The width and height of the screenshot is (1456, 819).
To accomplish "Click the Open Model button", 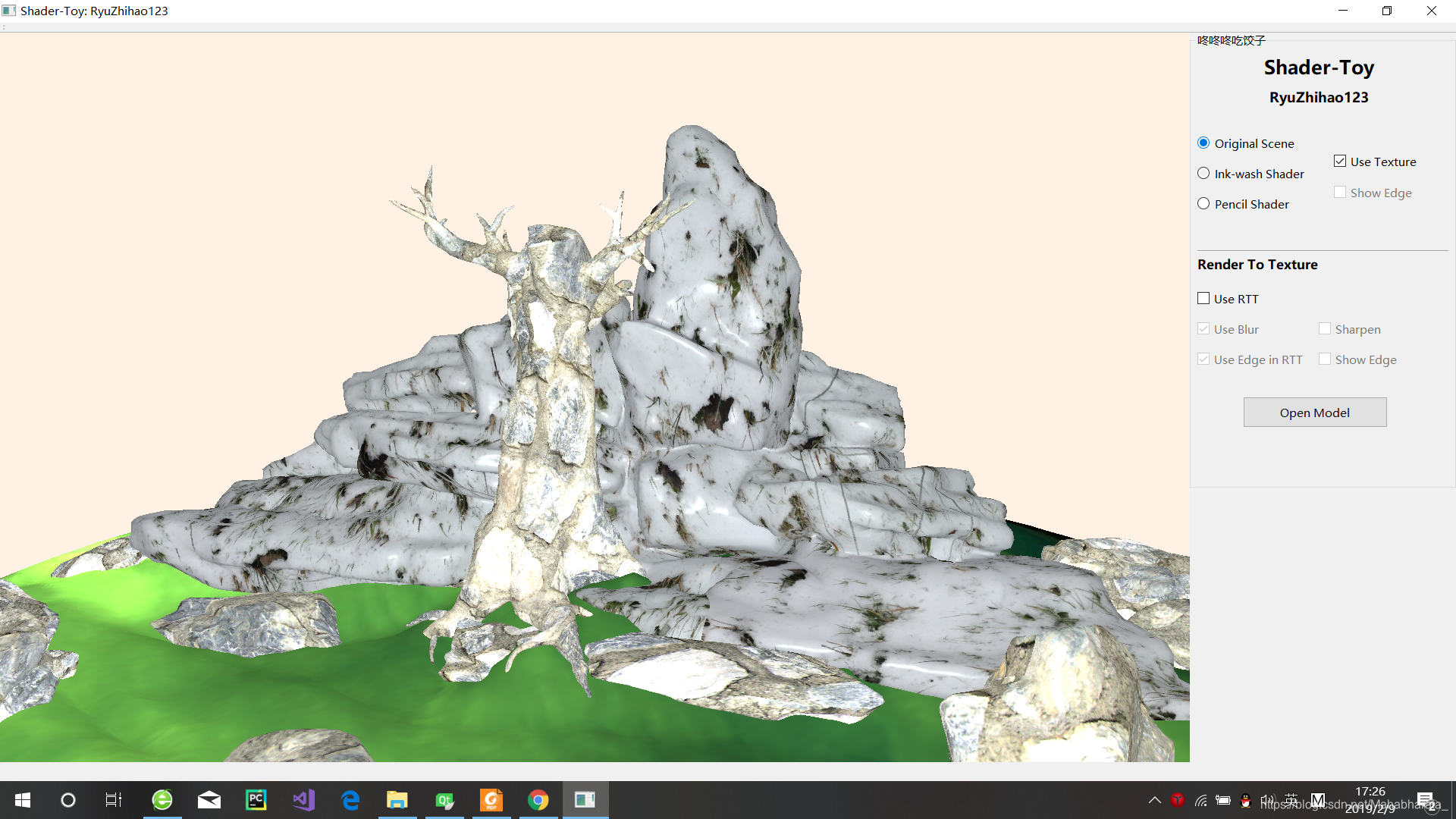I will coord(1314,413).
